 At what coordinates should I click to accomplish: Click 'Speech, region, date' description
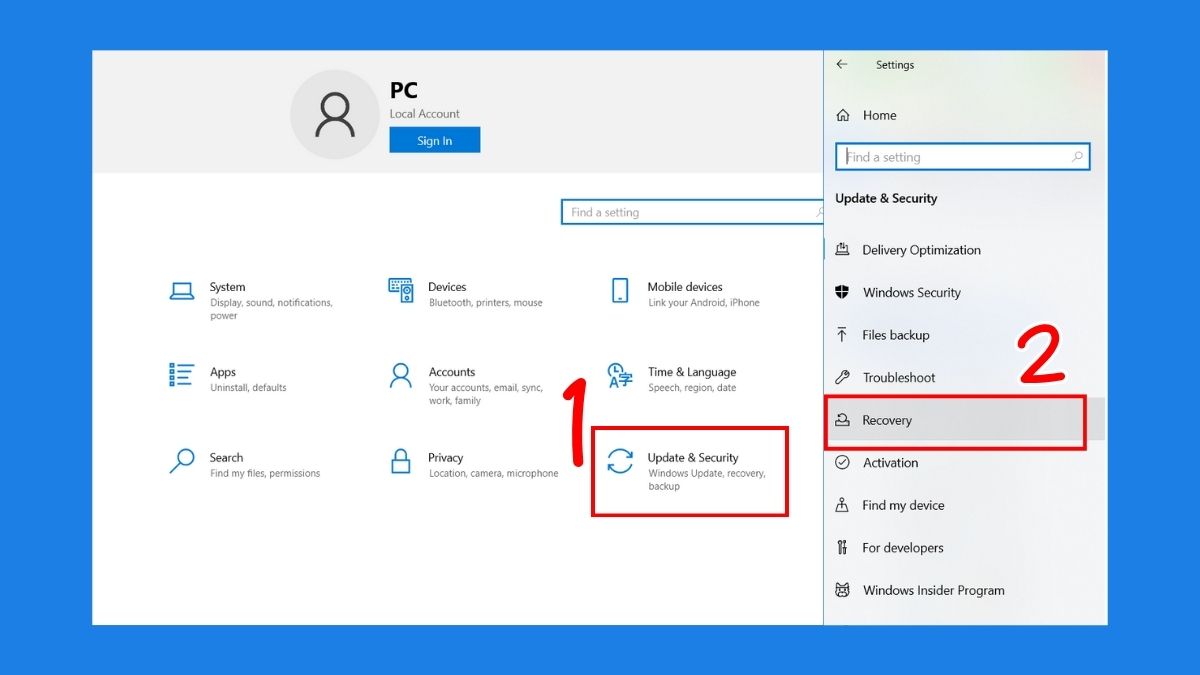[692, 388]
